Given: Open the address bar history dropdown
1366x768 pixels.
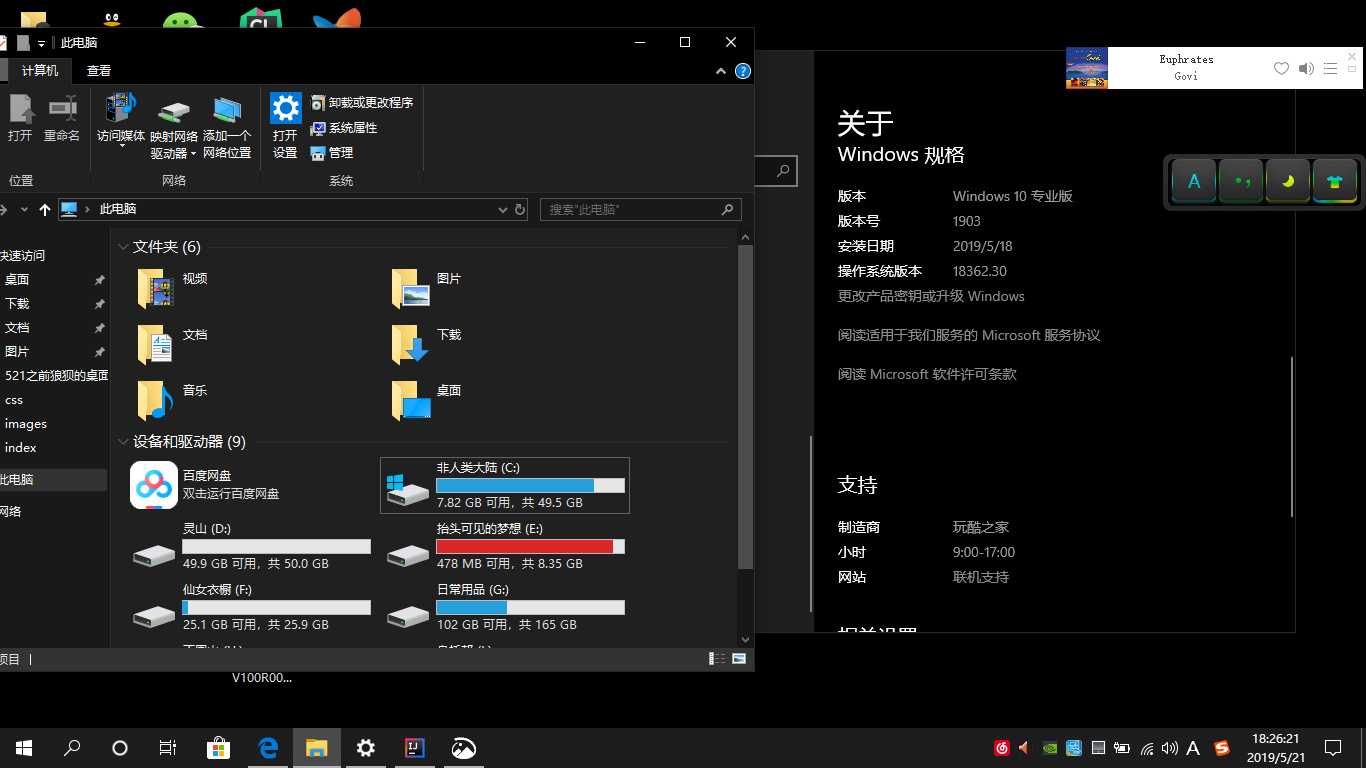Looking at the screenshot, I should [x=503, y=209].
